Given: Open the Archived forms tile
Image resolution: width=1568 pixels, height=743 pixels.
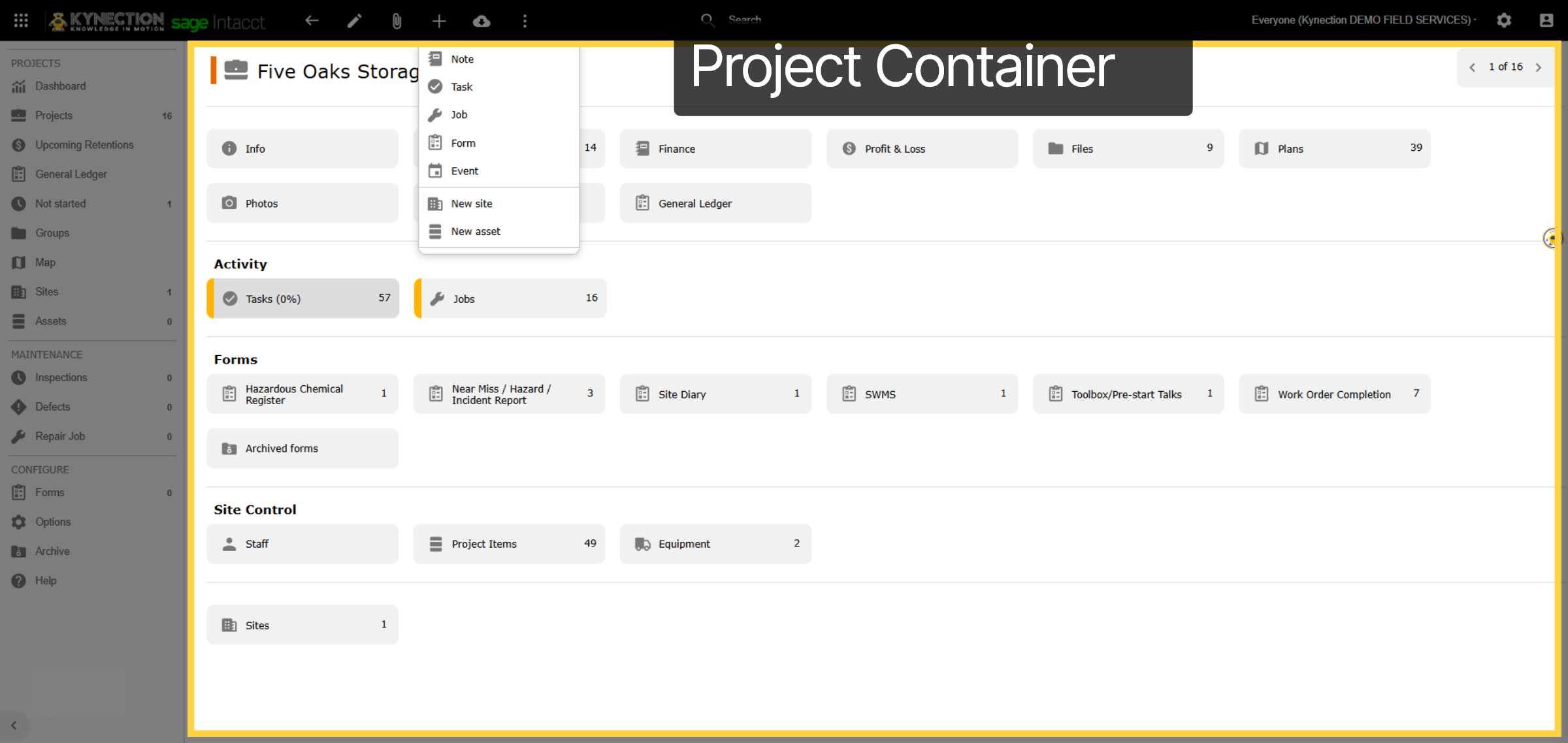Looking at the screenshot, I should (x=302, y=449).
